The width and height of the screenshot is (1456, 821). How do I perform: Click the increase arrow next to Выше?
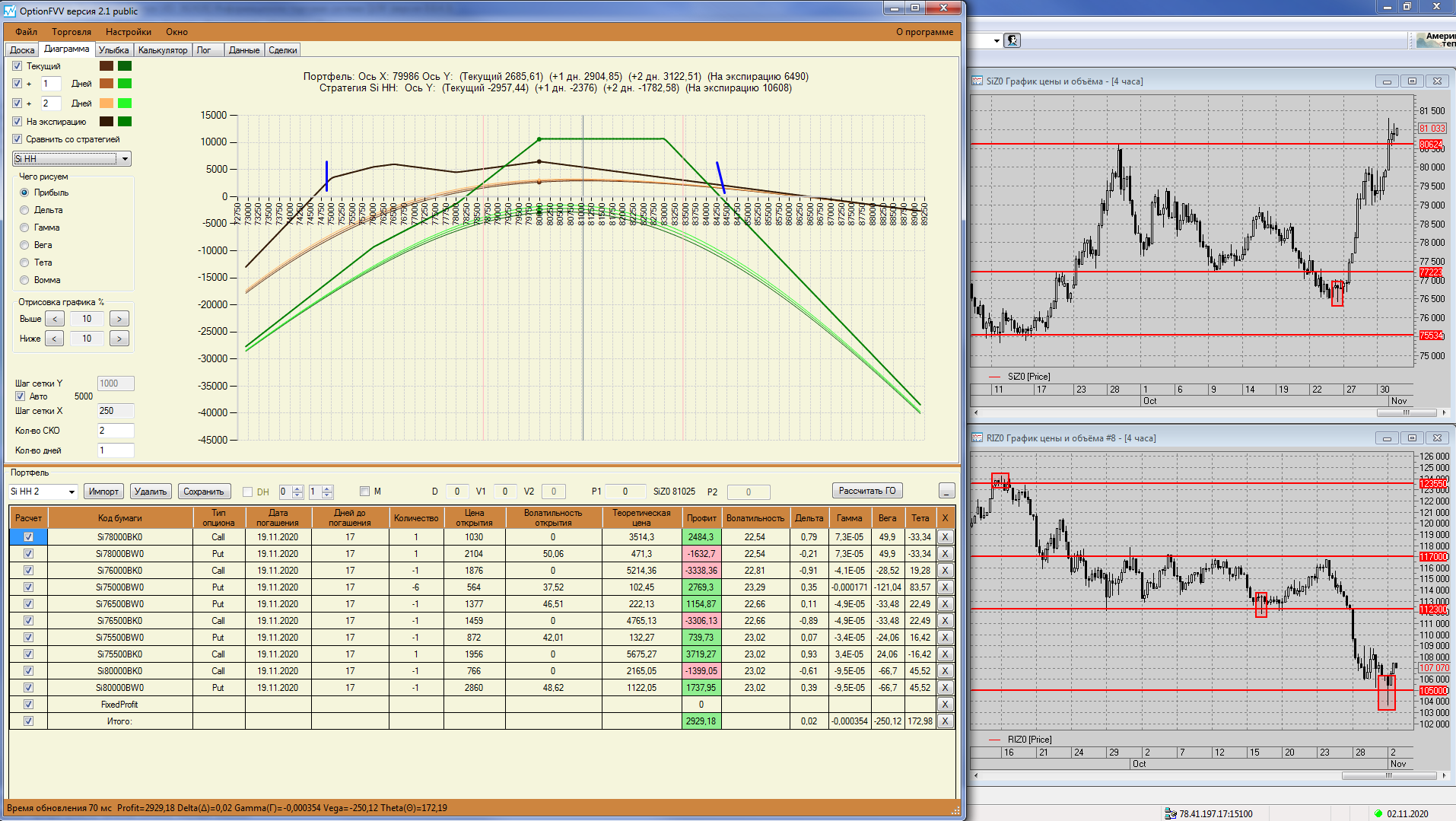[x=119, y=319]
